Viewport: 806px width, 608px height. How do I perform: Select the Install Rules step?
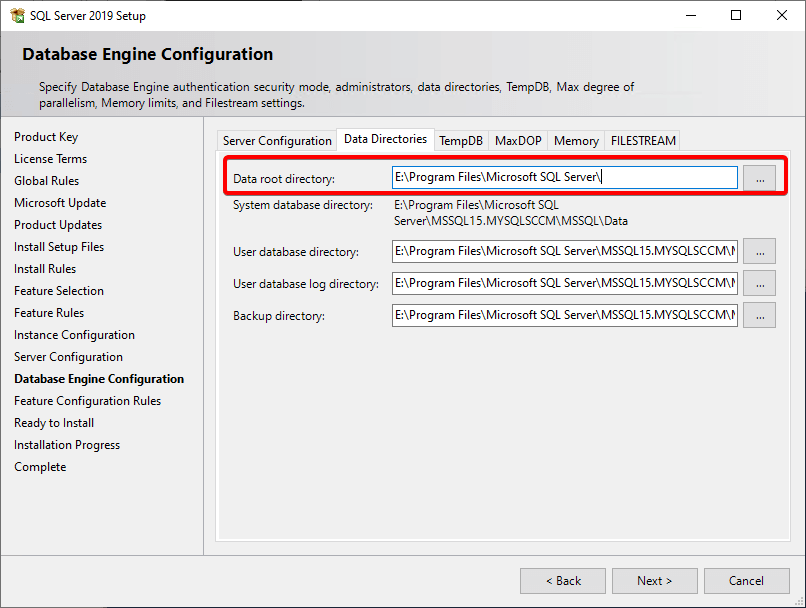pyautogui.click(x=45, y=269)
